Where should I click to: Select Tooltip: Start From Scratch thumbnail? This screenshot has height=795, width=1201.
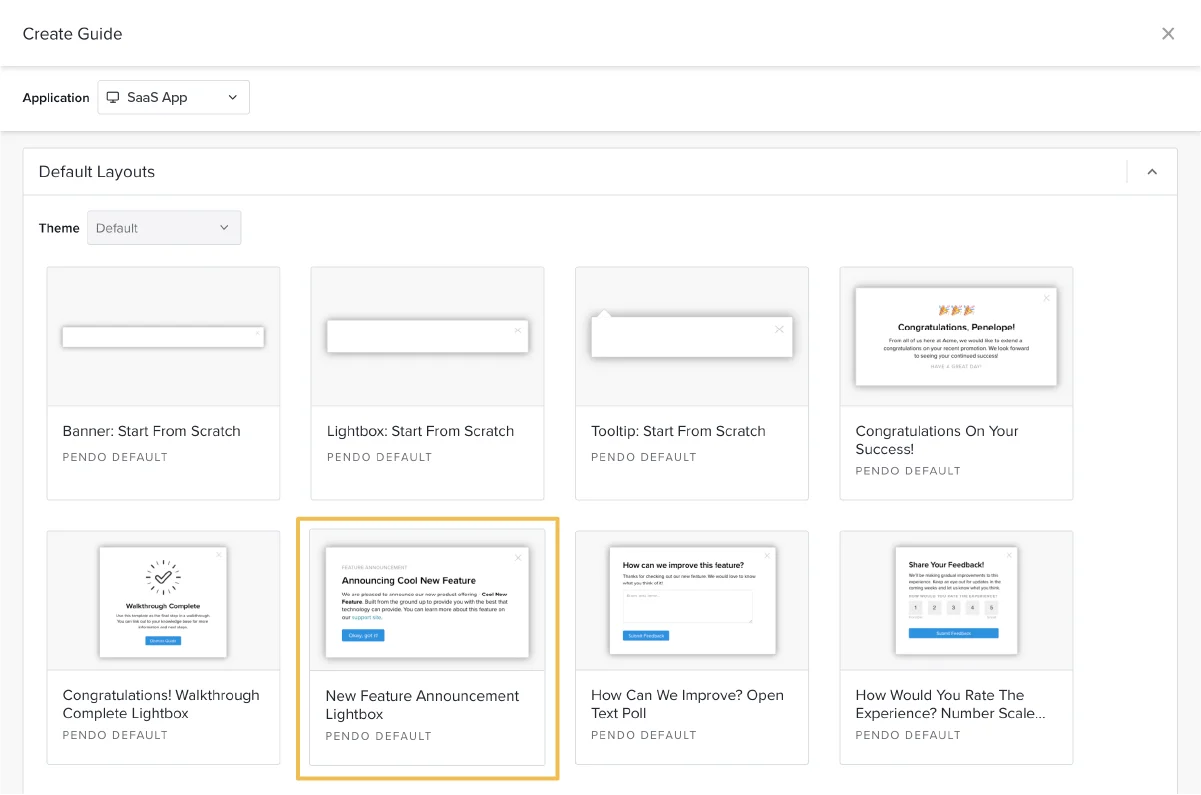click(691, 337)
